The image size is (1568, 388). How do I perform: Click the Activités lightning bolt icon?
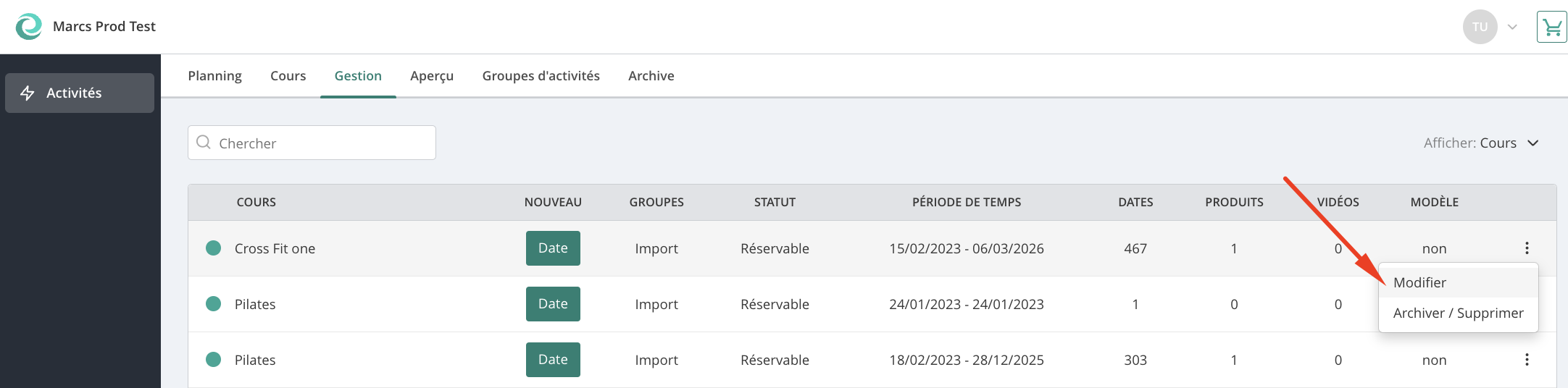(x=28, y=93)
